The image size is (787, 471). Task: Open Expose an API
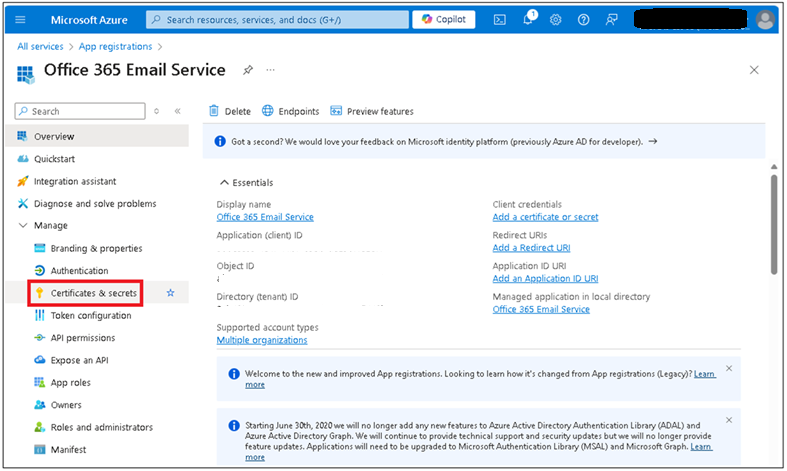(79, 360)
